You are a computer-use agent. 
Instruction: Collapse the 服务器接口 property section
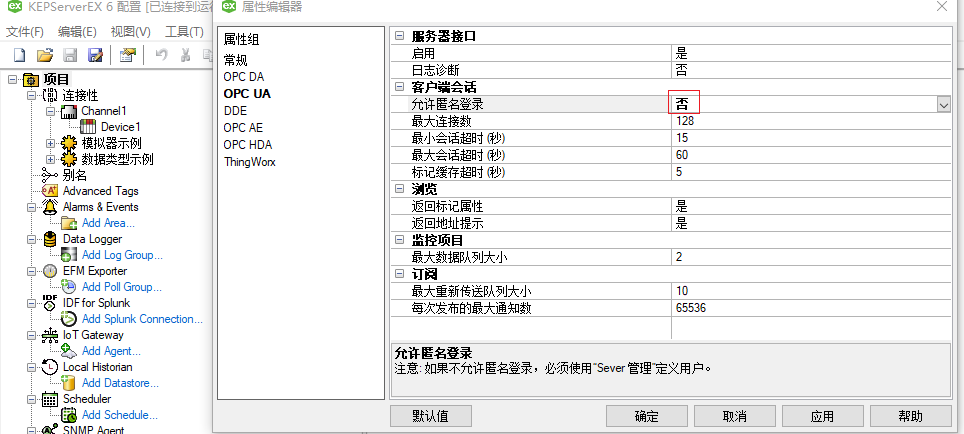399,37
